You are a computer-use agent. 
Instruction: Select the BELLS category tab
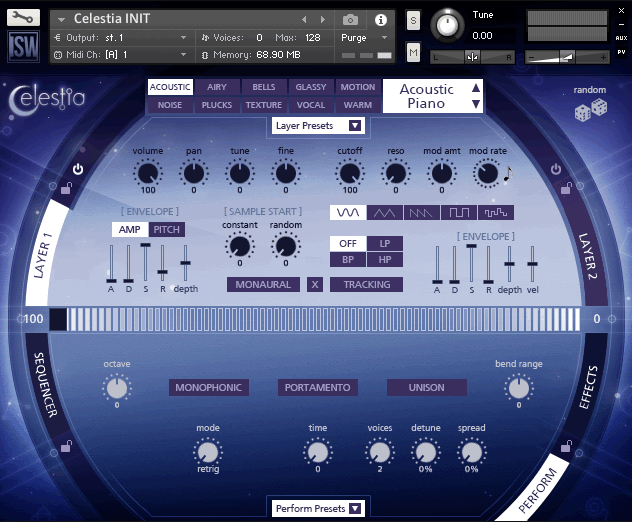tap(264, 87)
